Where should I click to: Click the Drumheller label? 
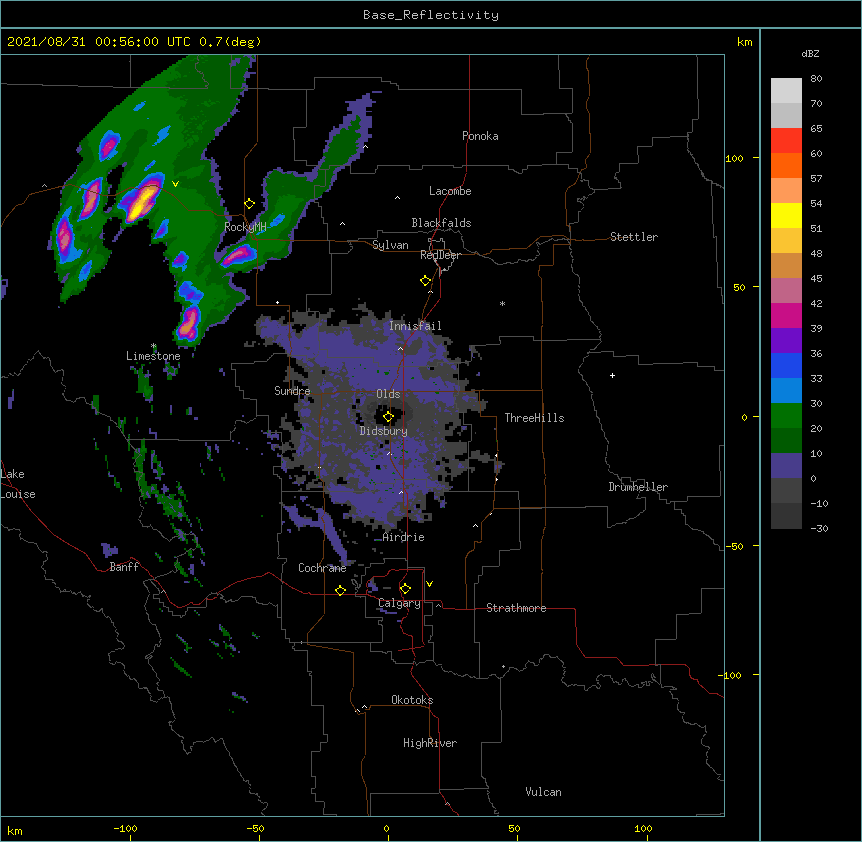tap(638, 487)
